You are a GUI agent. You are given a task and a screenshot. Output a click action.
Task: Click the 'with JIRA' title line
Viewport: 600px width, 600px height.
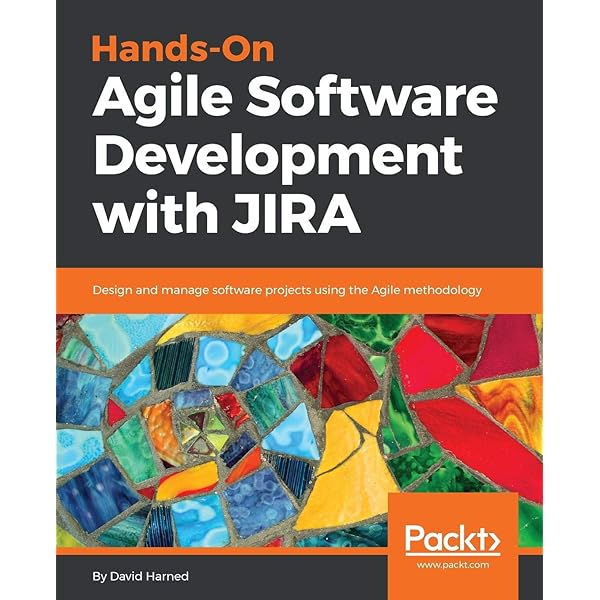(227, 212)
